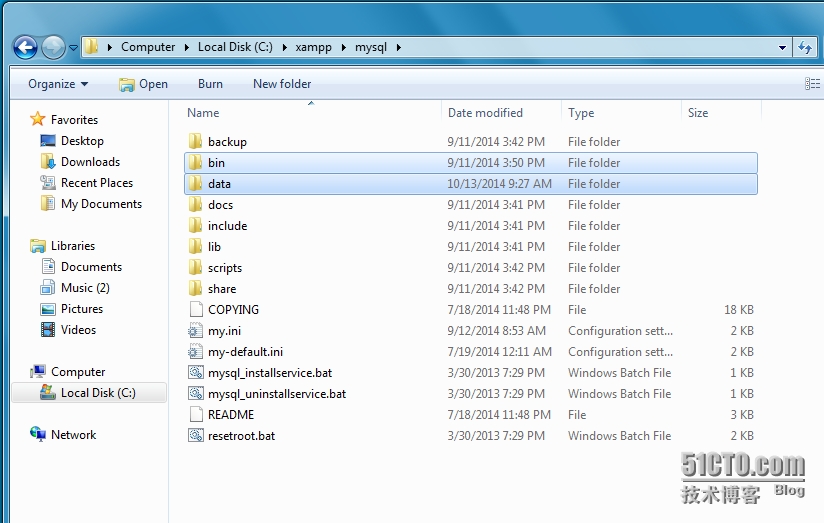824x523 pixels.
Task: Sort by the Size column header
Action: [x=698, y=113]
